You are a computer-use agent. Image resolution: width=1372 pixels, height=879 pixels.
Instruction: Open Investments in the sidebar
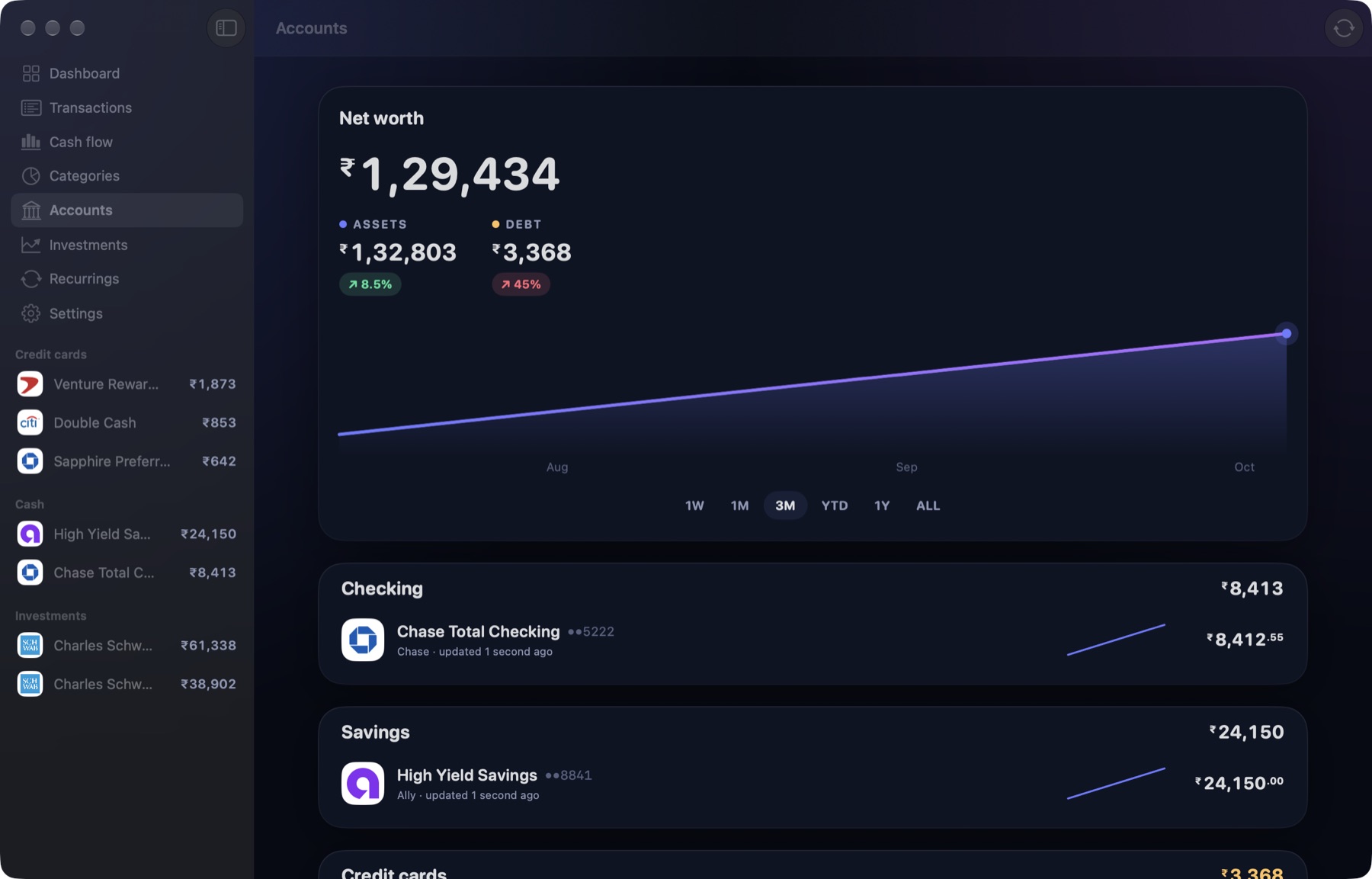[127, 245]
